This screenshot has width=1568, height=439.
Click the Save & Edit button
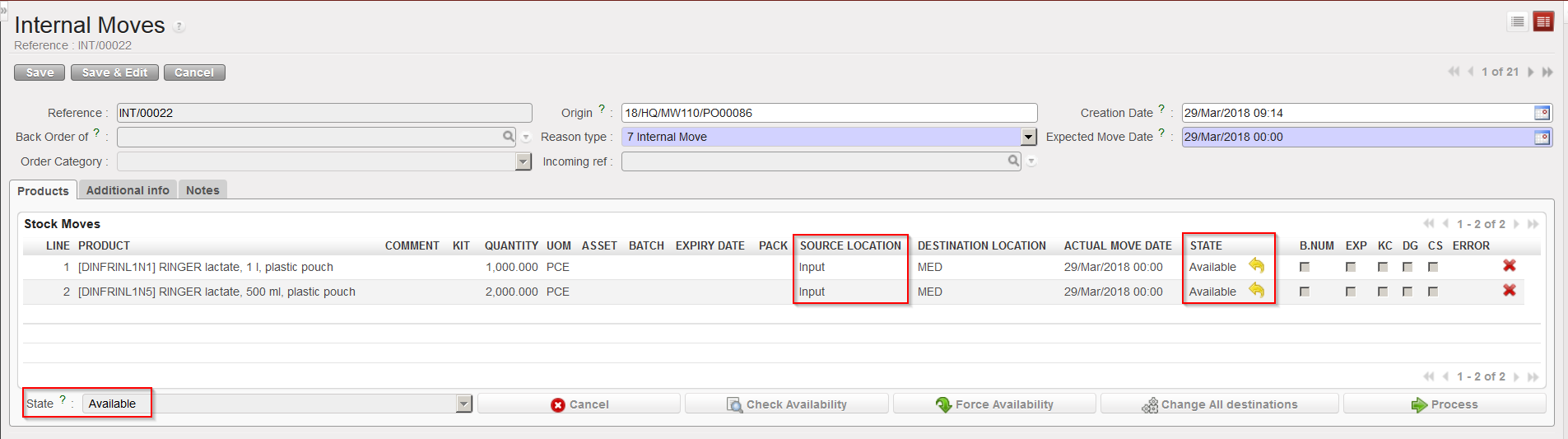point(114,72)
